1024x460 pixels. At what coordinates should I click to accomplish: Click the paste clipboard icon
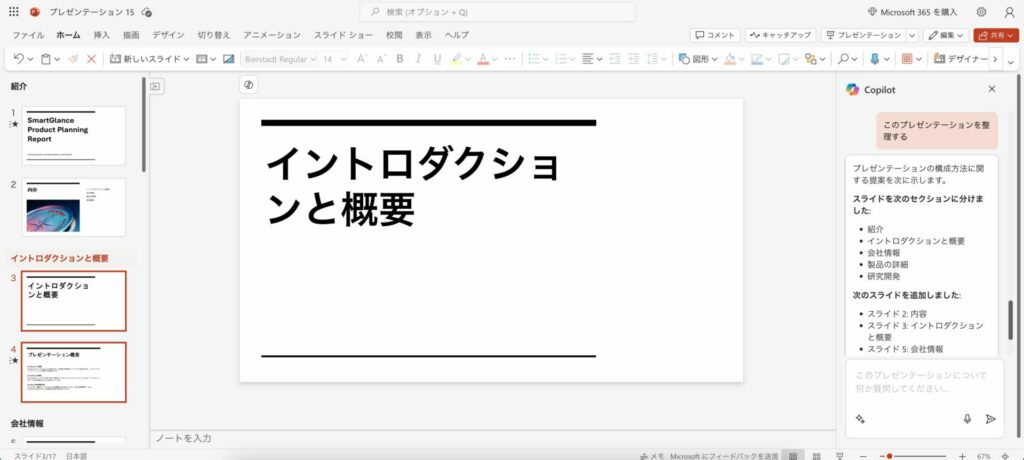pyautogui.click(x=46, y=59)
